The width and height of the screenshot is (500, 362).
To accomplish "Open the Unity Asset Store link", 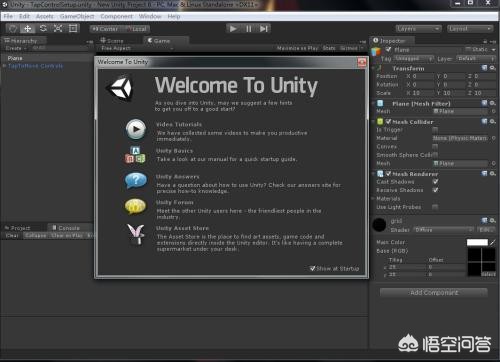I will [182, 228].
